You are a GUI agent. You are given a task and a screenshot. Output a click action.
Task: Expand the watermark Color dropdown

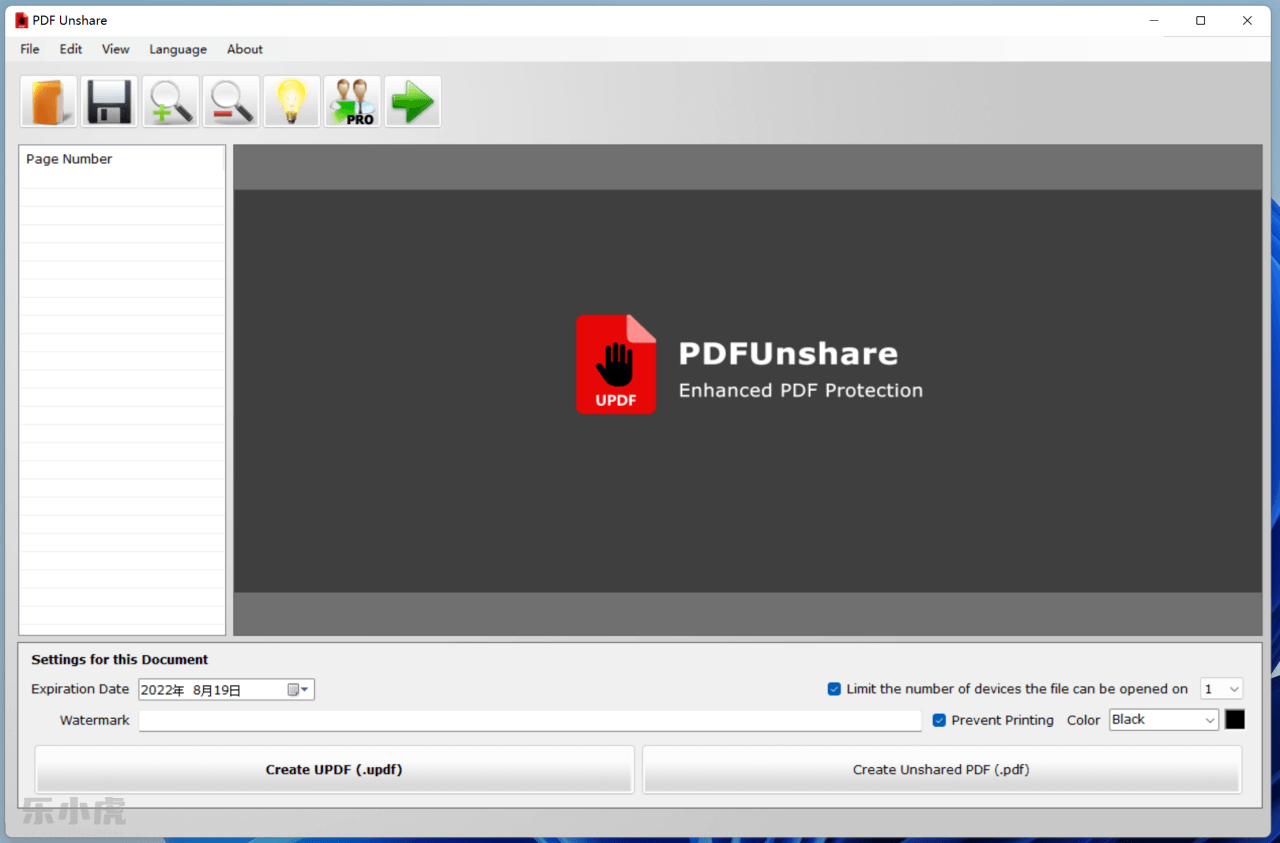[1164, 720]
